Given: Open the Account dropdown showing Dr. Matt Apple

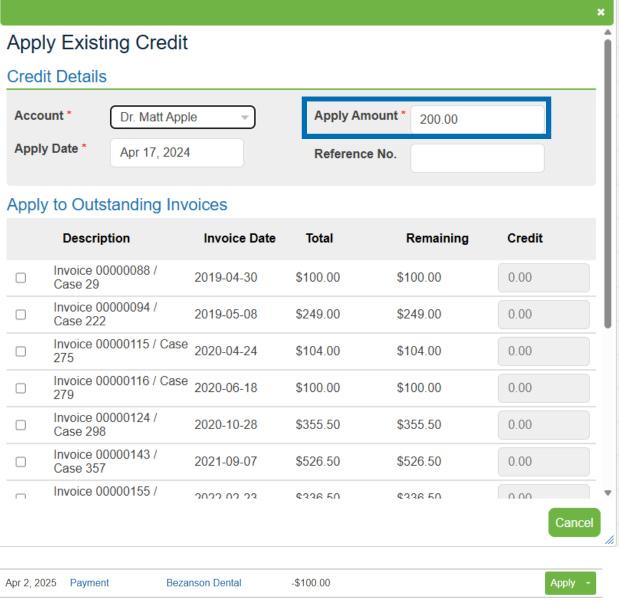Looking at the screenshot, I should pyautogui.click(x=182, y=117).
